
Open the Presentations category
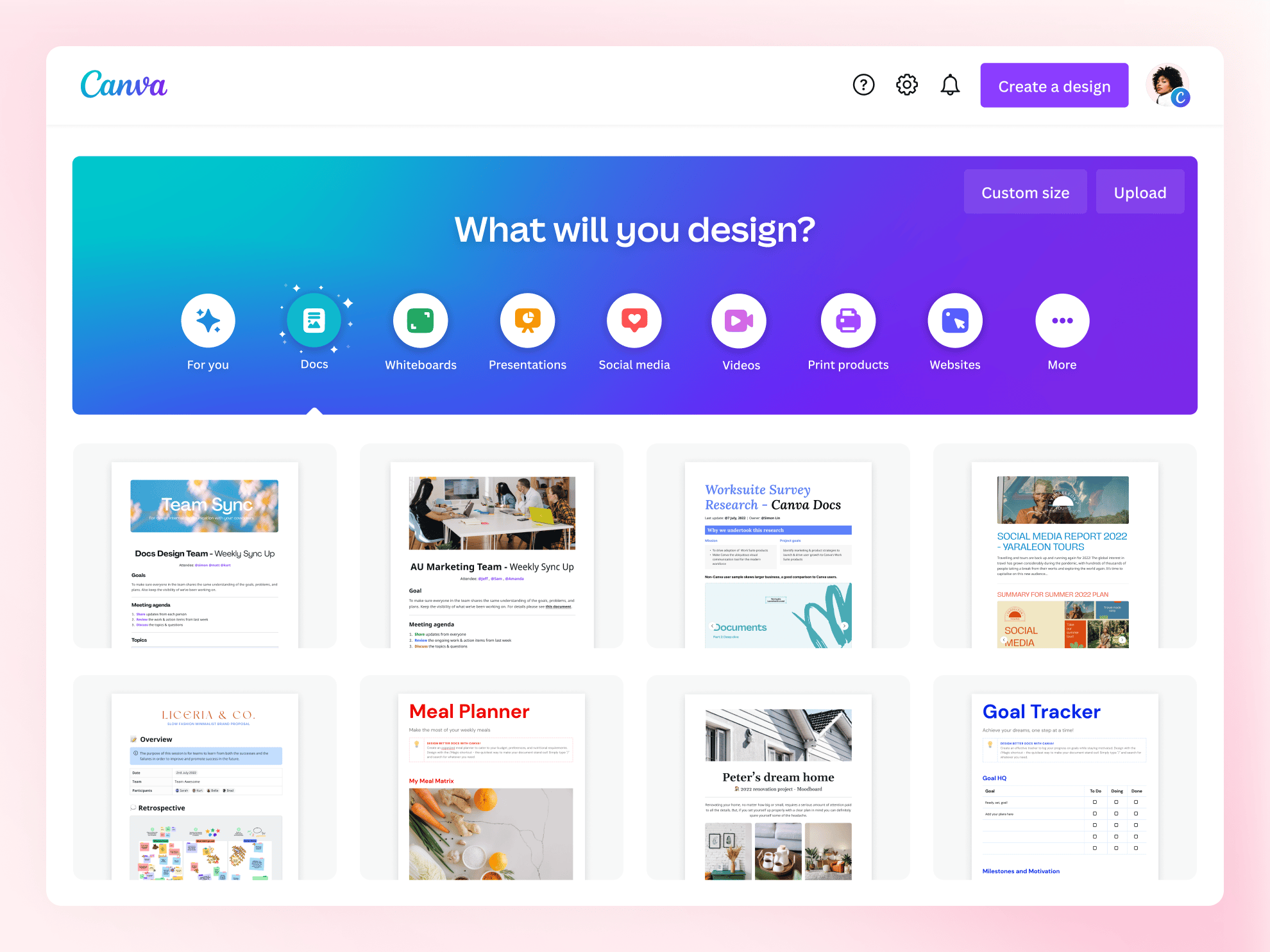coord(526,321)
